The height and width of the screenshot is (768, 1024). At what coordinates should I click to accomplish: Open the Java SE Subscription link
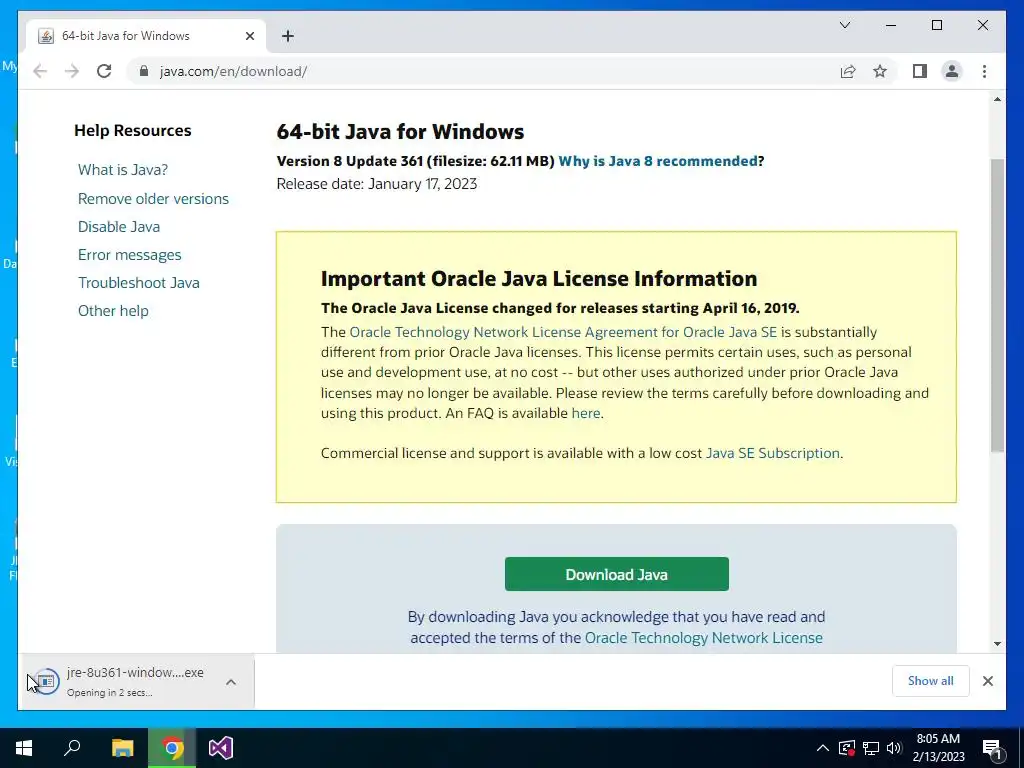[773, 453]
